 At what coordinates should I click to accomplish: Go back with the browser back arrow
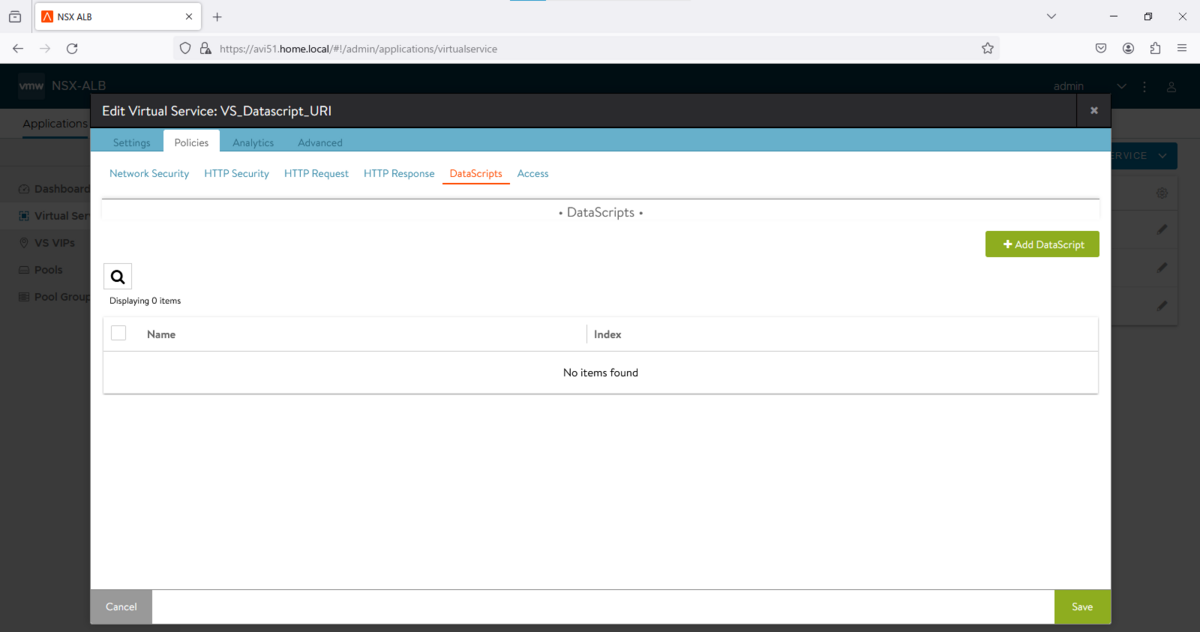[18, 48]
